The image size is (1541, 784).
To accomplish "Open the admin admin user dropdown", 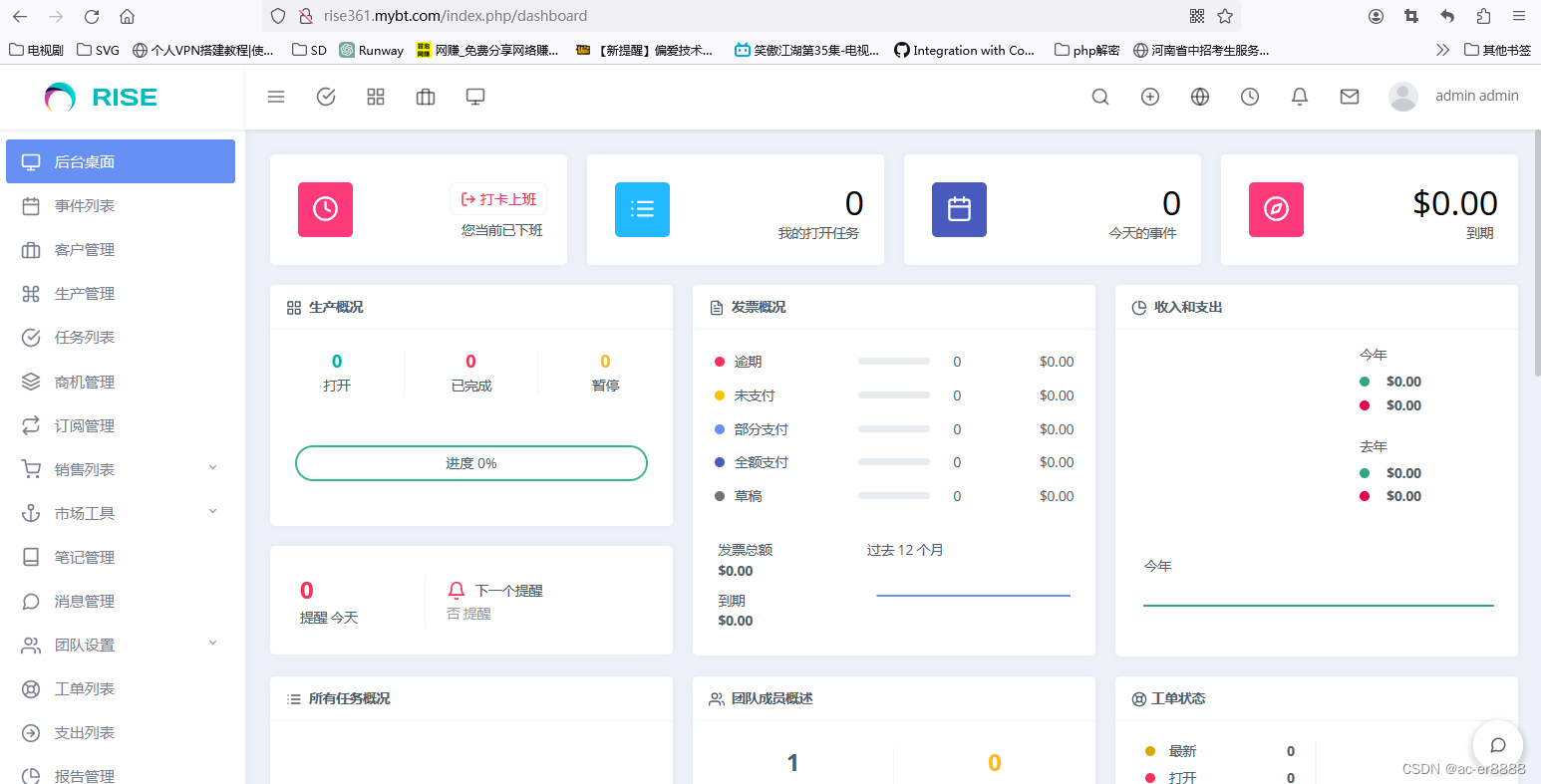I will coord(1476,96).
